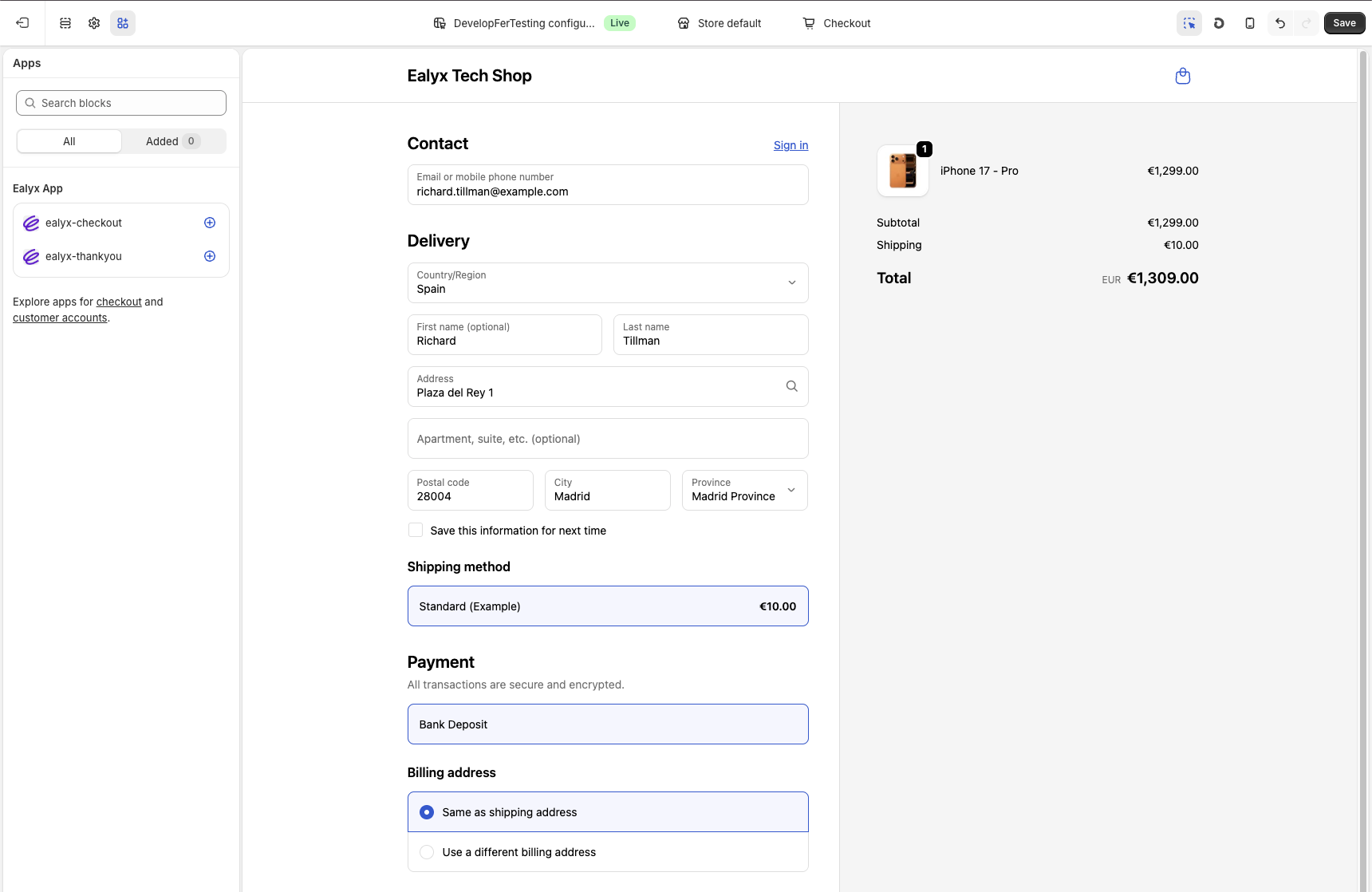The image size is (1372, 892).
Task: Toggle the inspector selection tool
Action: pyautogui.click(x=1189, y=23)
